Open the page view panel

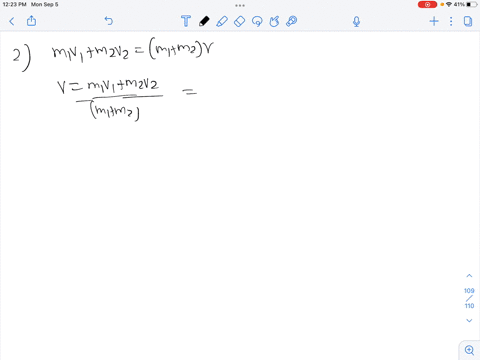(468, 21)
